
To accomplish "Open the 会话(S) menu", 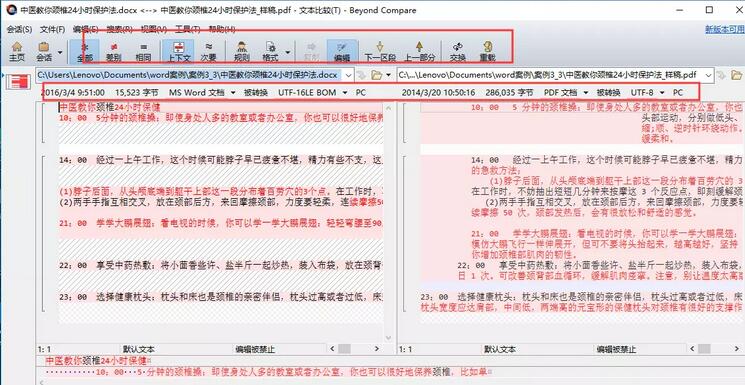I will click(19, 29).
